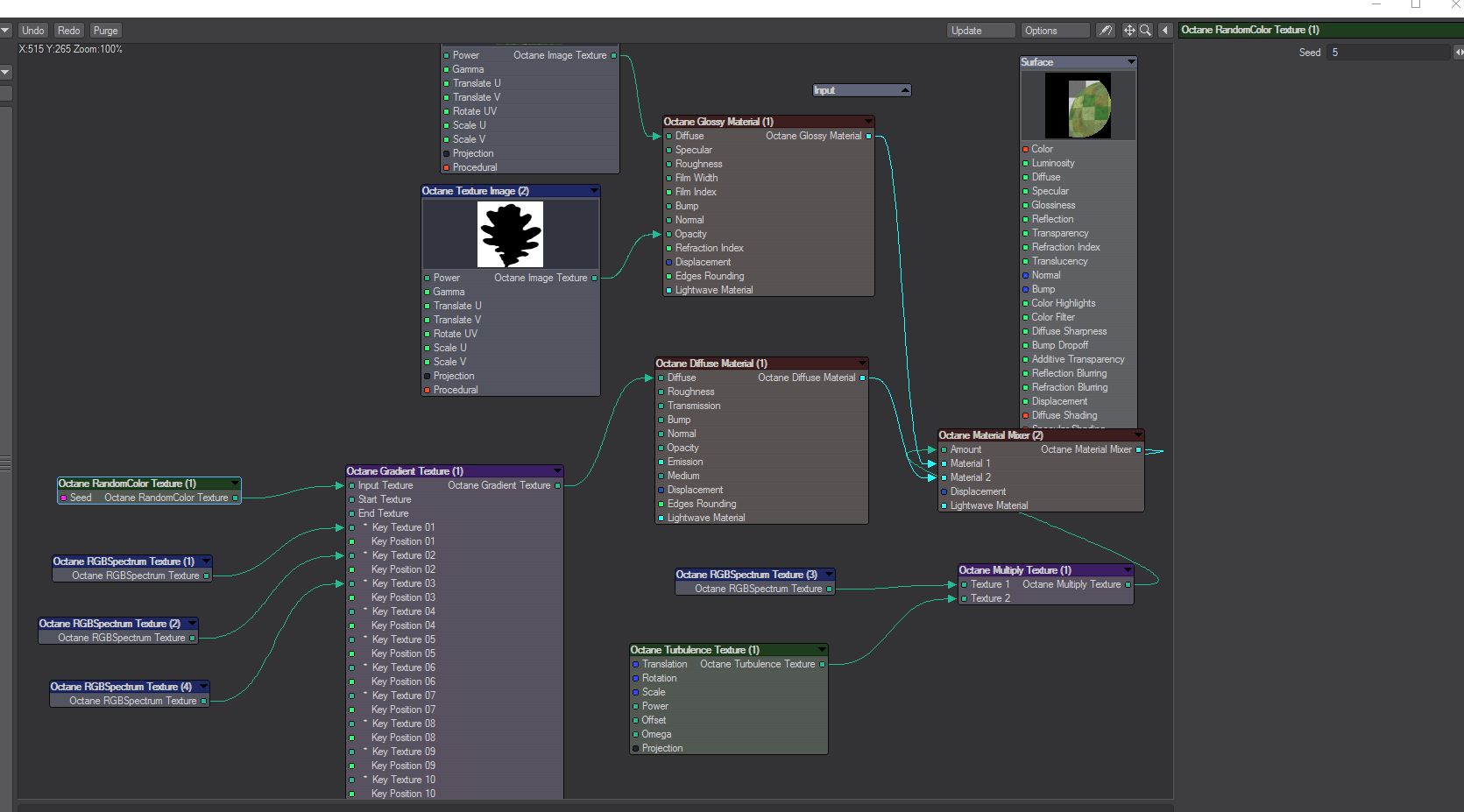Collapse the Octane Diffuse Material (1) node
This screenshot has width=1464, height=812.
click(x=862, y=364)
